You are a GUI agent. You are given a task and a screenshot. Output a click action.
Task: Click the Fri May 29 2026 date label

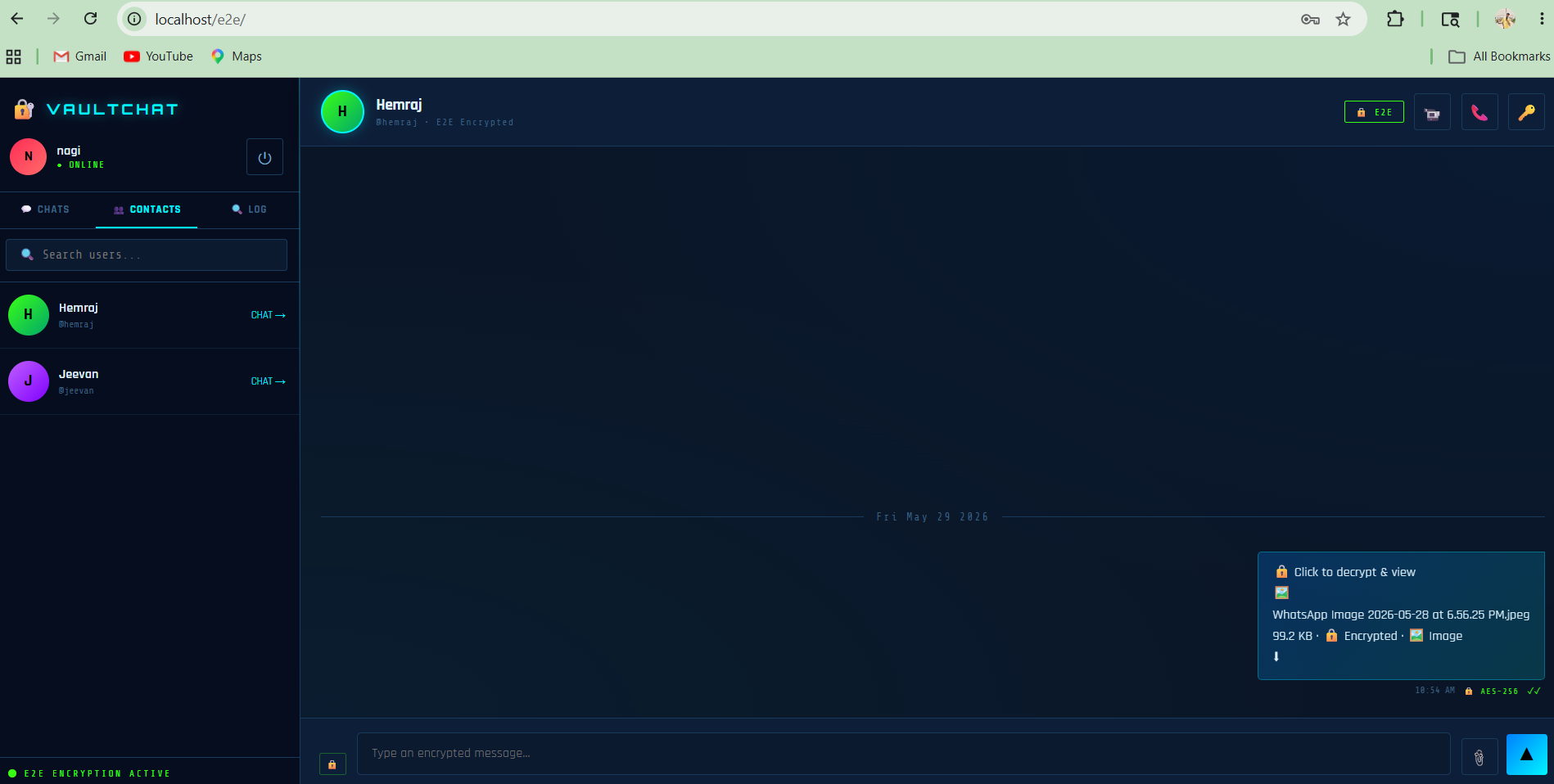point(933,517)
